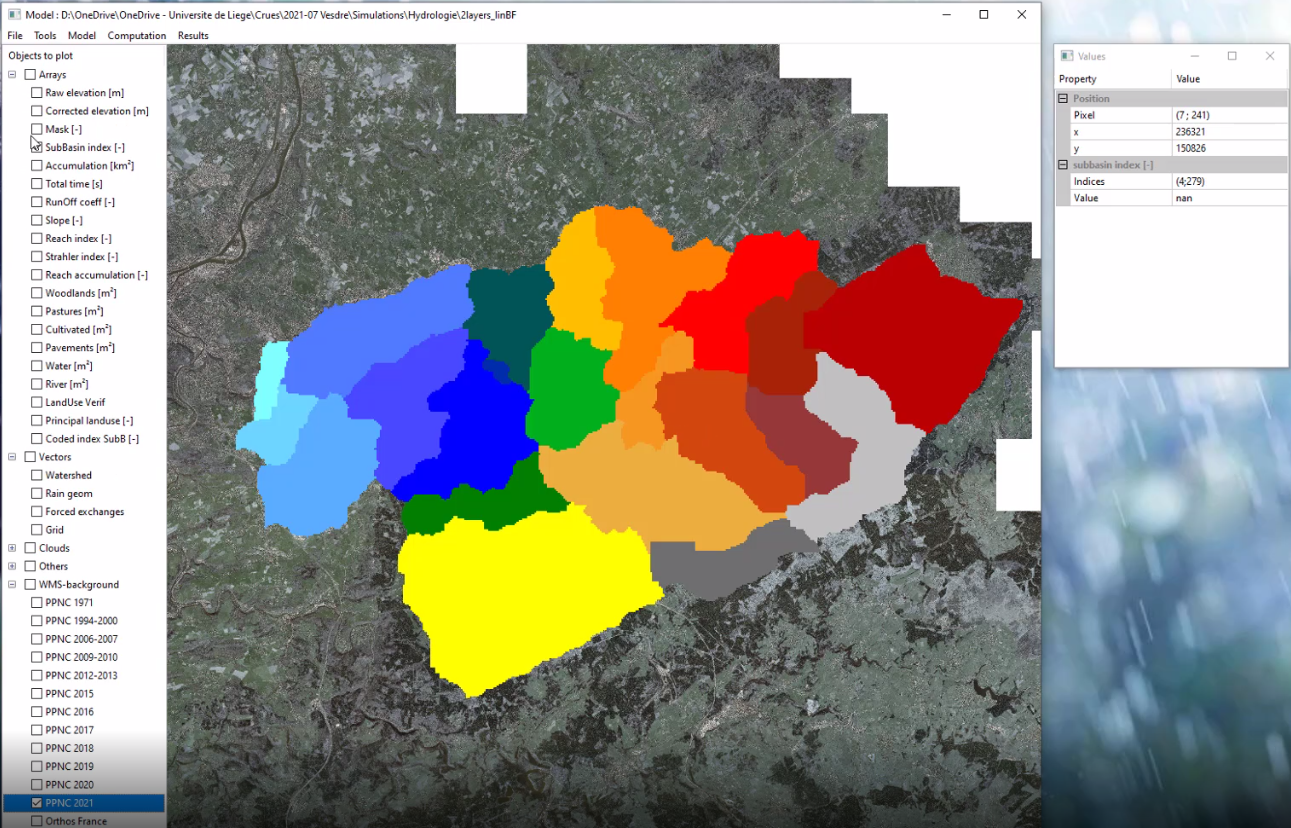Click the yellow sub-basin on map

pos(520,600)
